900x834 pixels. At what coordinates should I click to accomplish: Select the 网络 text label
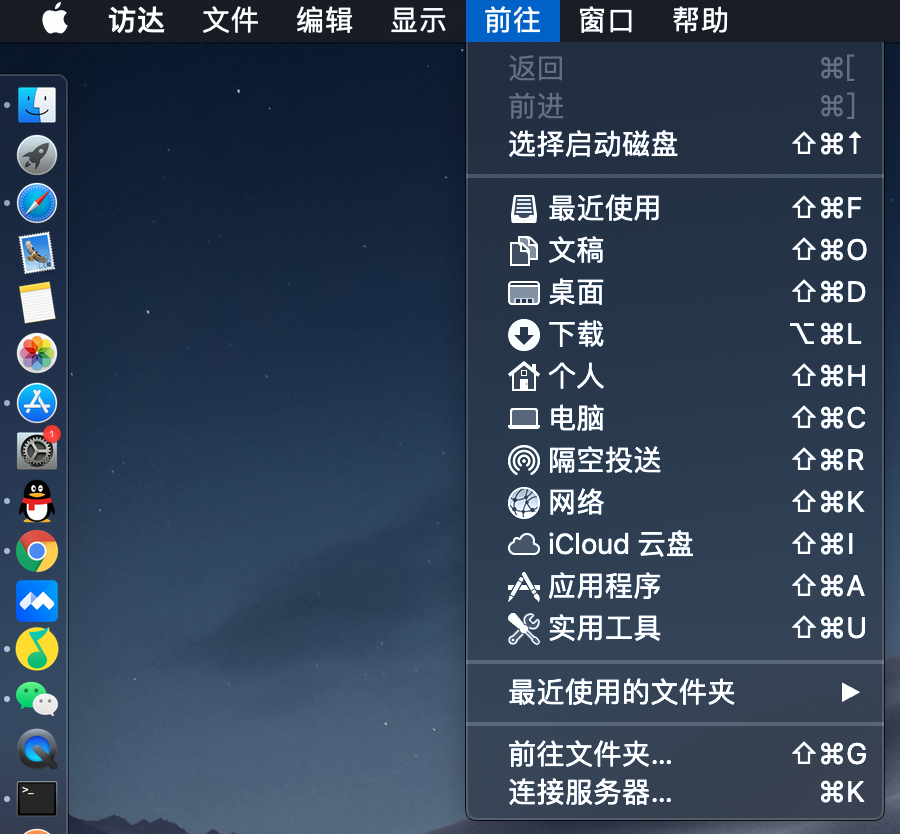click(x=576, y=503)
